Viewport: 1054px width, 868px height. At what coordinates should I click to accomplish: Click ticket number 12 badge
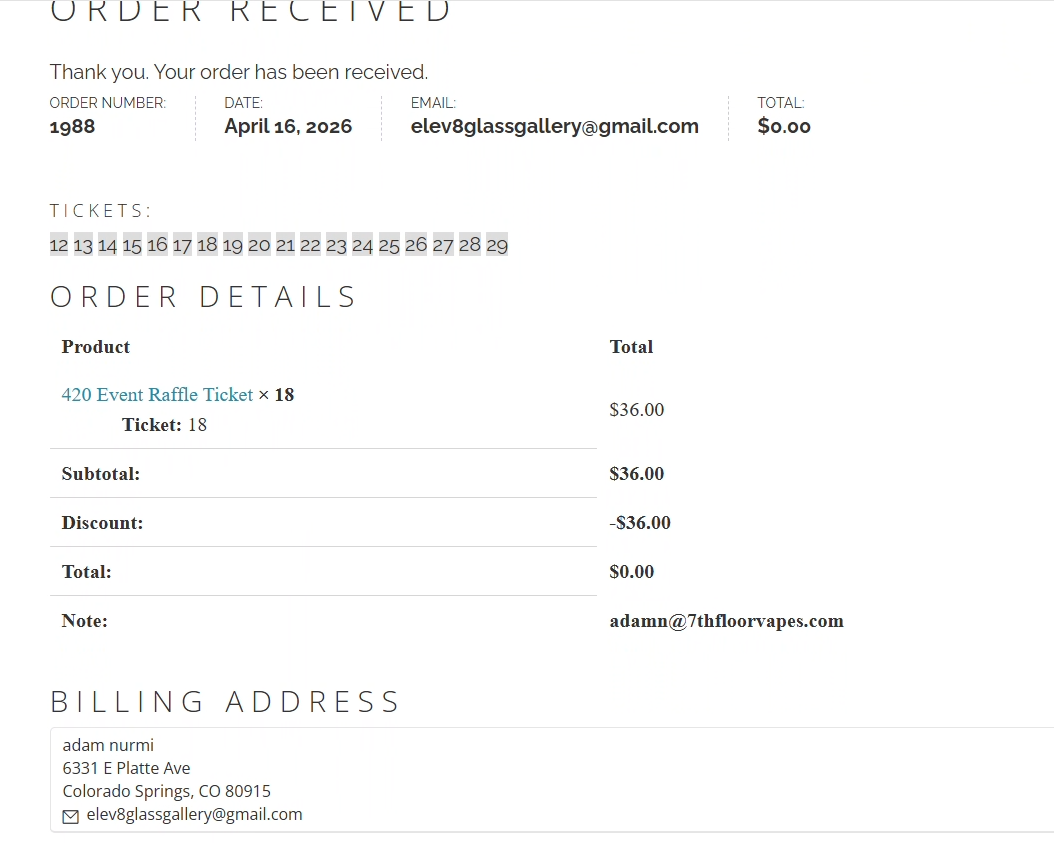[59, 245]
